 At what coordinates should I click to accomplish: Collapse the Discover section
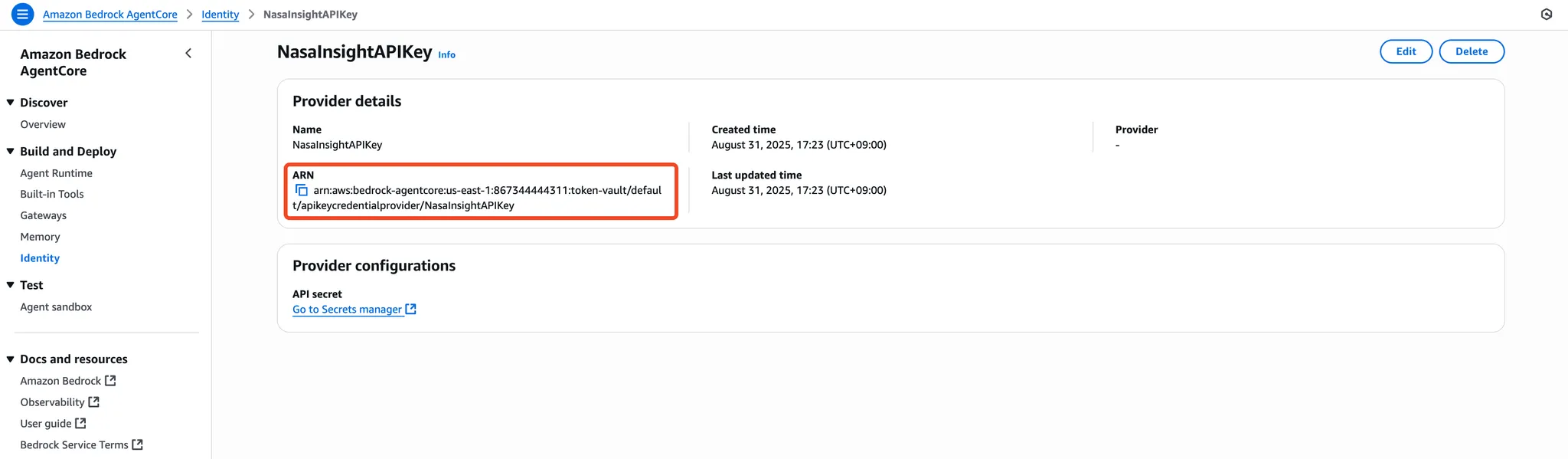[11, 102]
